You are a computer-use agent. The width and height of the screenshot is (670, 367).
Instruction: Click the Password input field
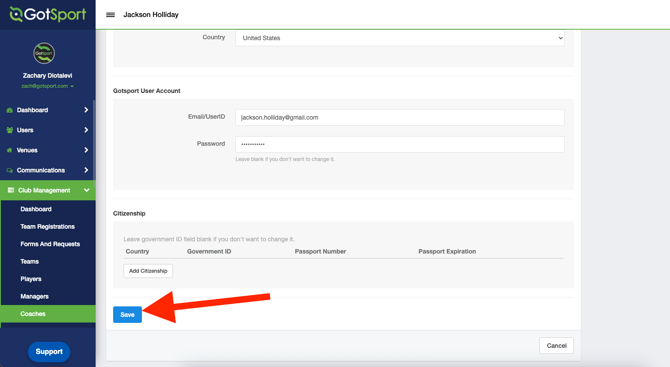(400, 144)
